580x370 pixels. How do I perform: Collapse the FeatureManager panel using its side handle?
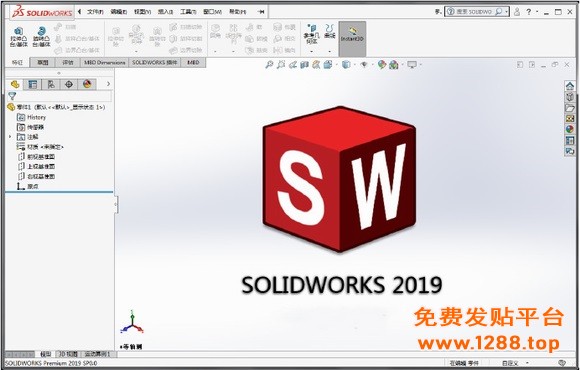click(x=116, y=204)
